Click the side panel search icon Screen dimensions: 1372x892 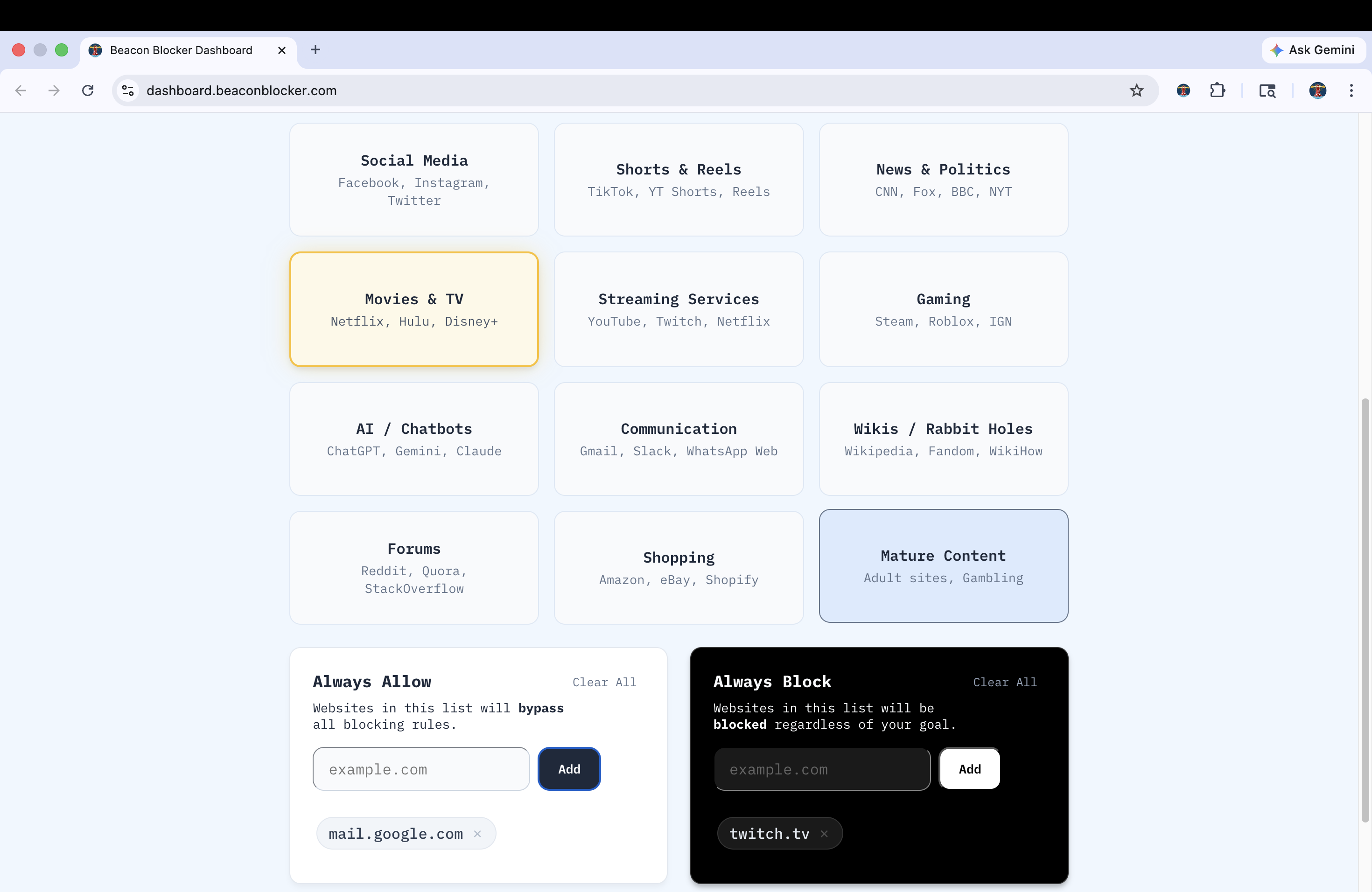(1267, 91)
